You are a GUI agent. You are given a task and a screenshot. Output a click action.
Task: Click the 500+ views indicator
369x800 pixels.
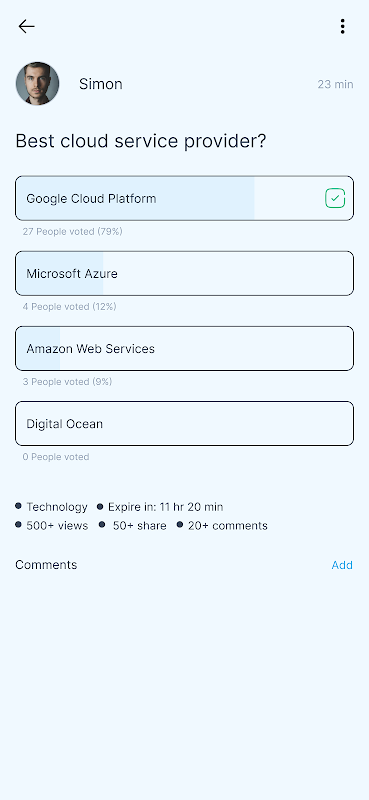(57, 526)
